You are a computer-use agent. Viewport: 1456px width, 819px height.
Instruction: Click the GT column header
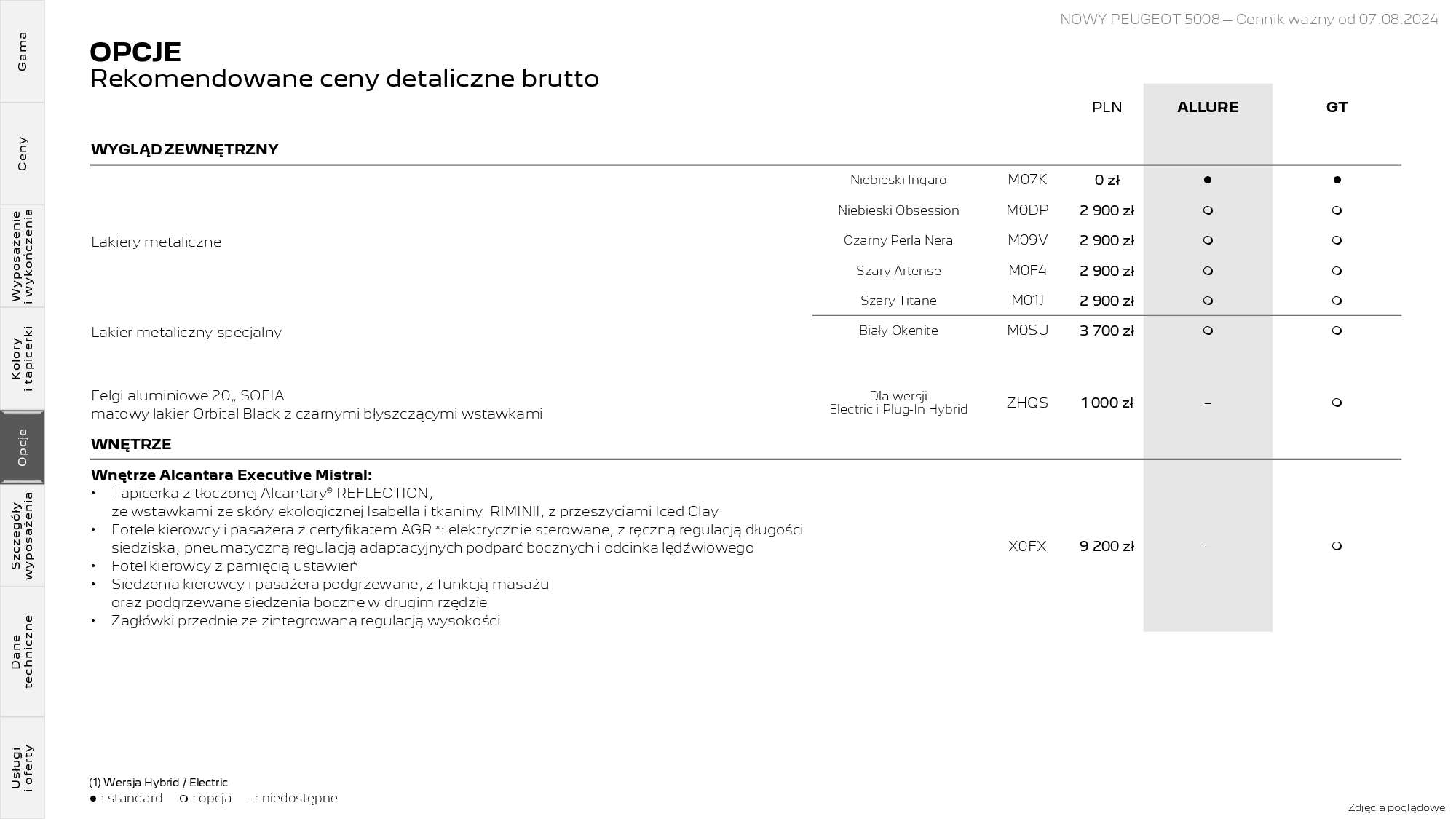pos(1337,107)
